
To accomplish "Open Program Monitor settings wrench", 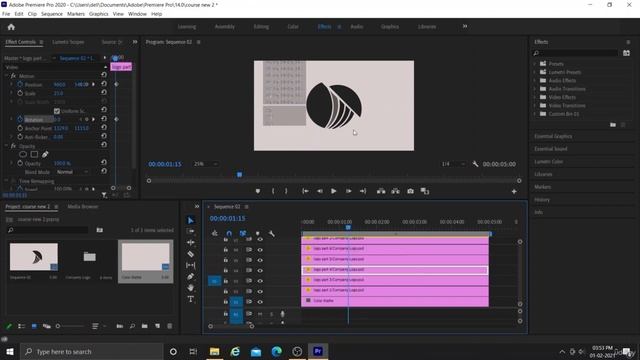I will [476, 164].
